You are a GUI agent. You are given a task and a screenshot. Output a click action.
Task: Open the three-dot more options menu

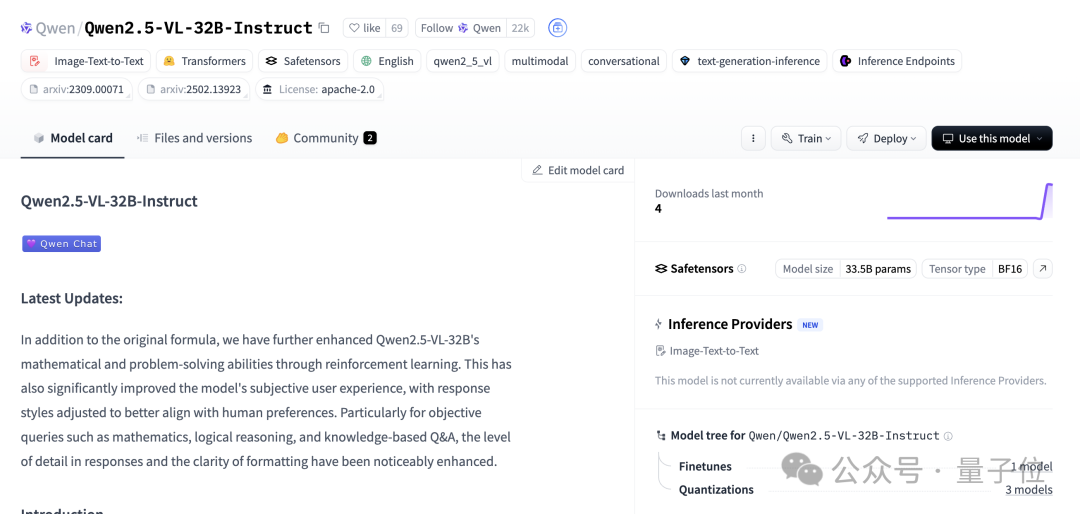pos(753,139)
